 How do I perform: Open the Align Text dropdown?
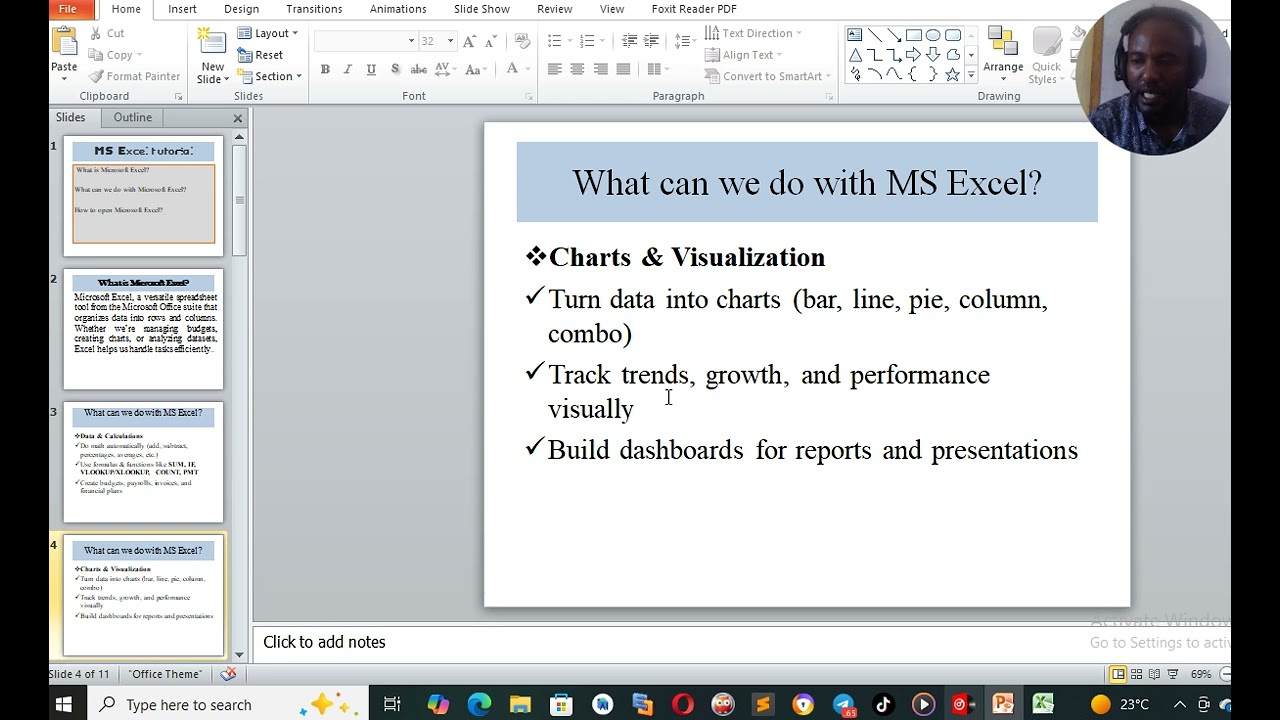pos(743,55)
